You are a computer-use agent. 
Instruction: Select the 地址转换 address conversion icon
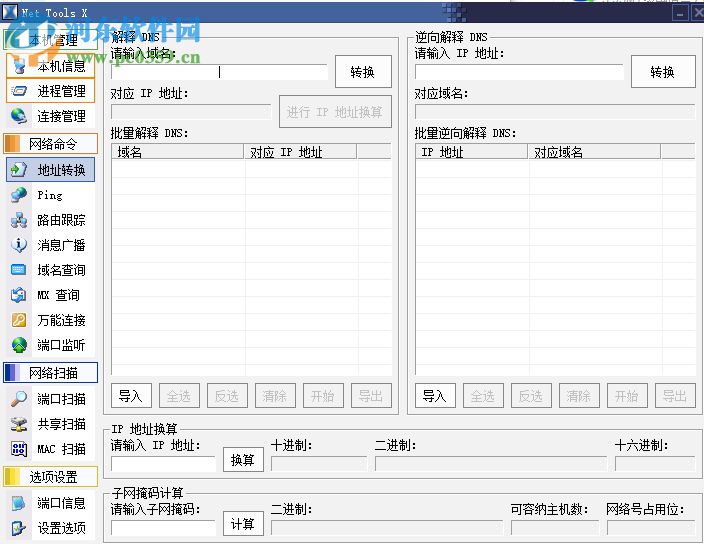19,170
